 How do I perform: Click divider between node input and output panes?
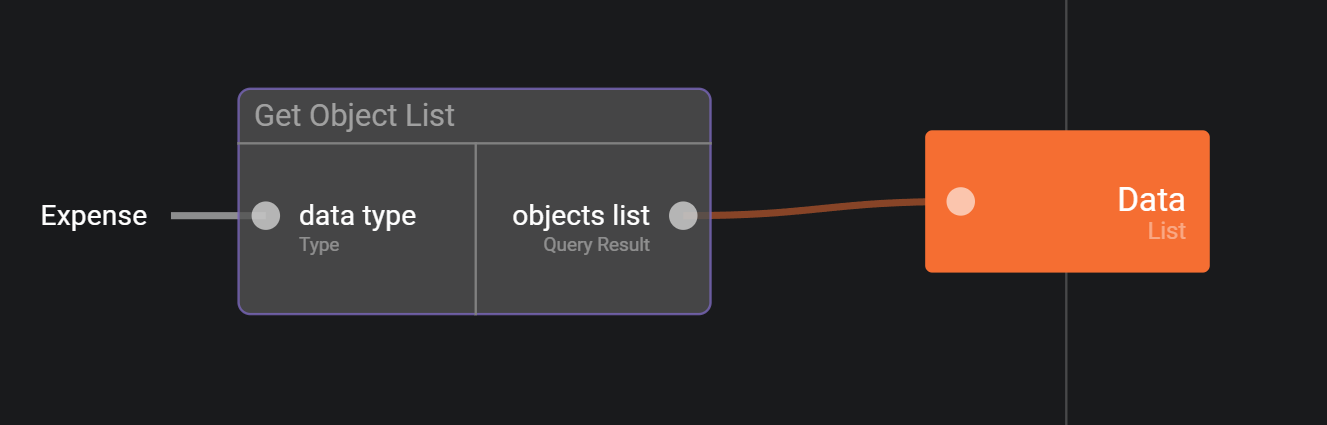(475, 280)
